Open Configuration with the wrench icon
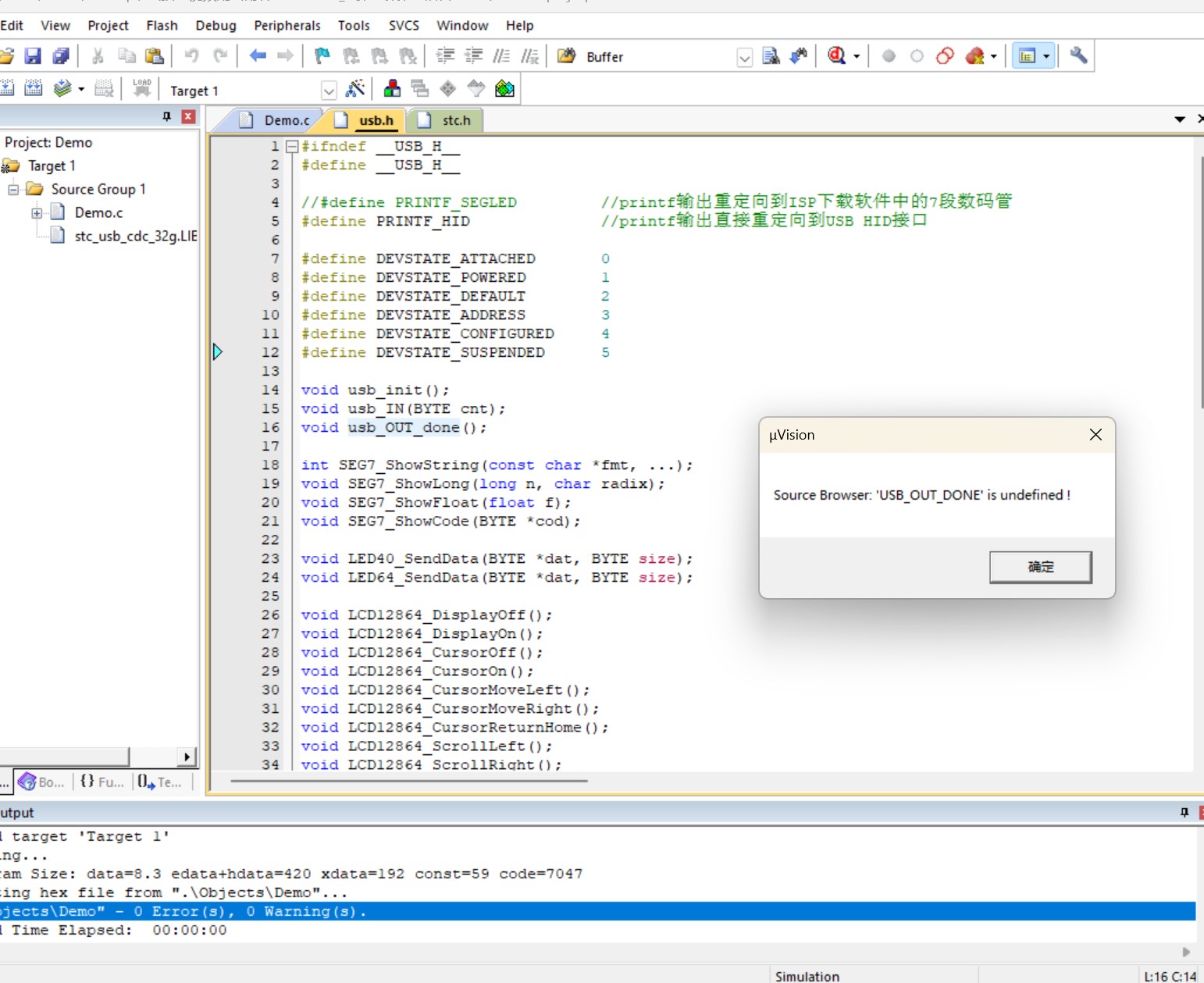 tap(1078, 55)
